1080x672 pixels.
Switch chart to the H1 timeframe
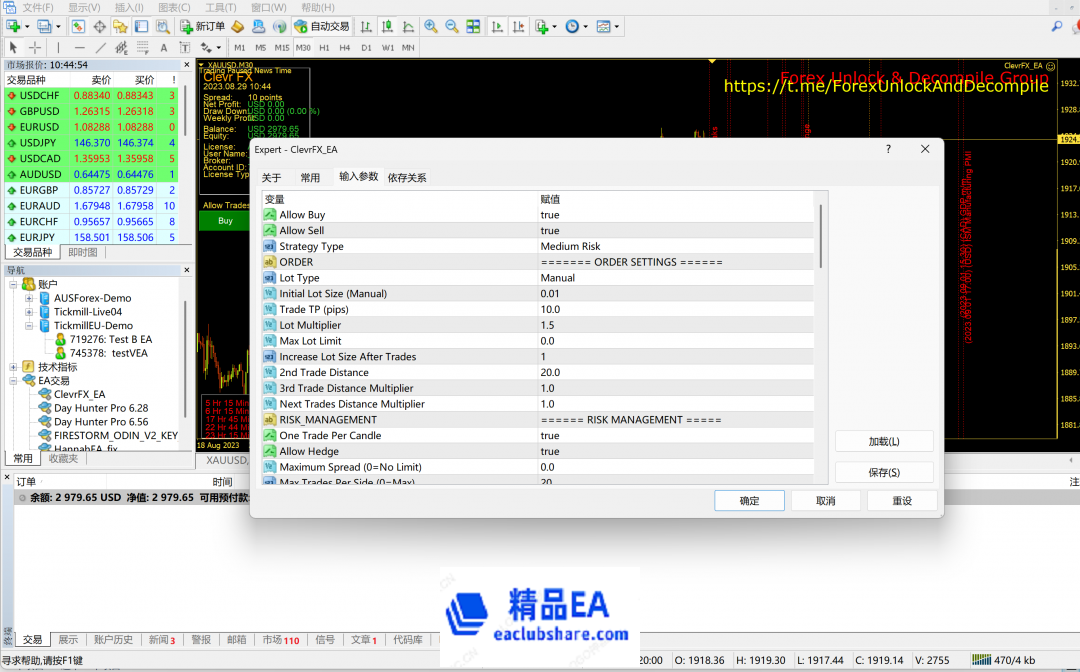pyautogui.click(x=324, y=47)
